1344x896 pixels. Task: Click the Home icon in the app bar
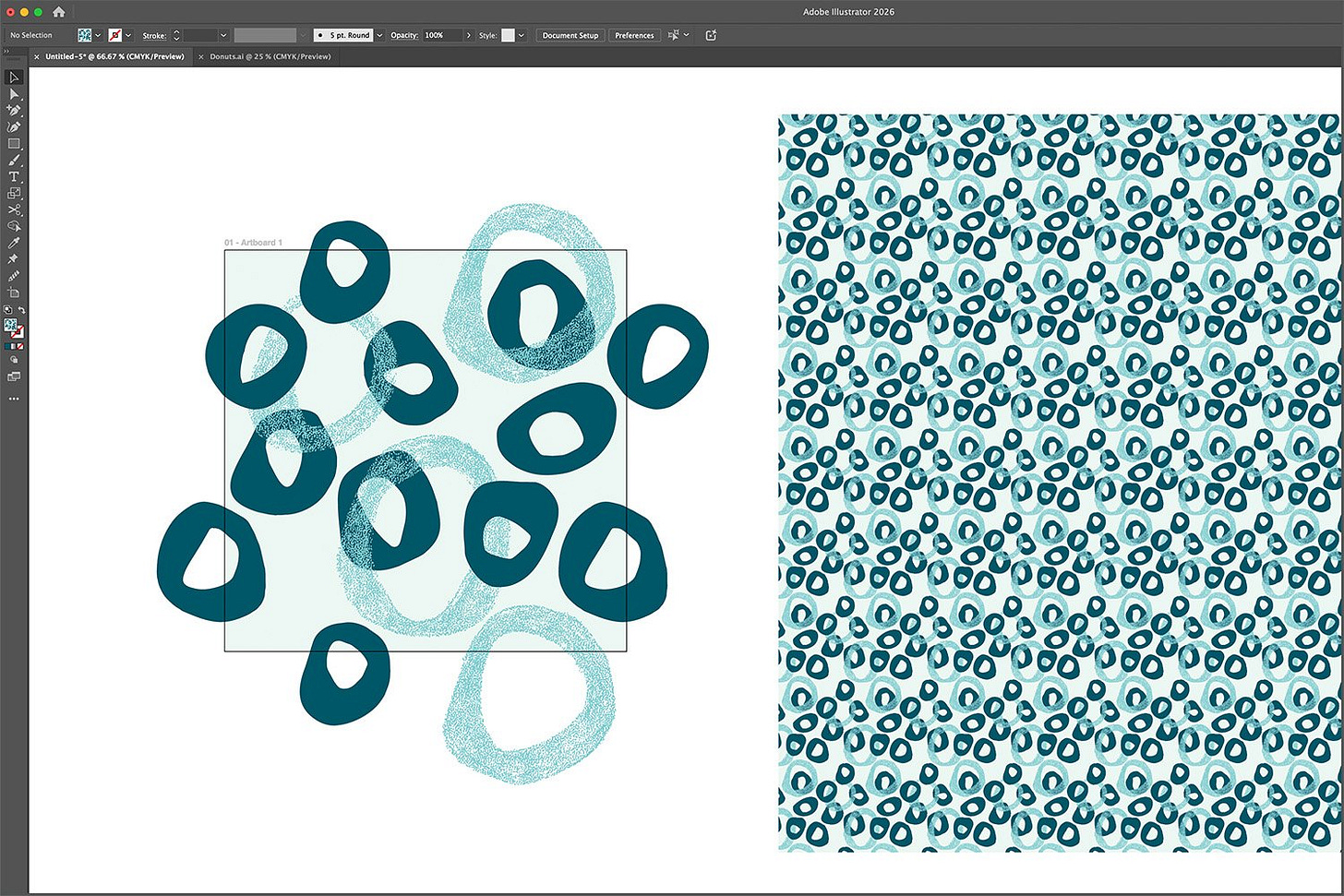58,11
